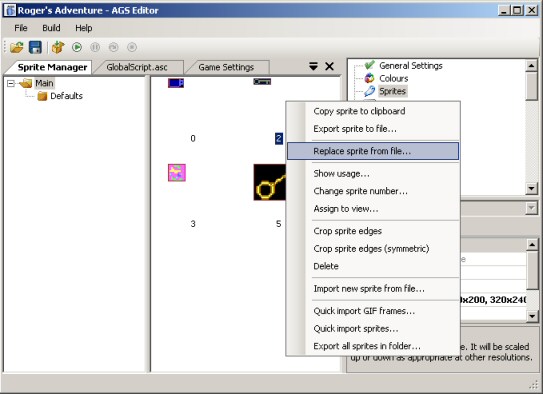Minimize the AGS Editor window
Screen dimensions: 543x394
pyautogui.click(x=504, y=10)
